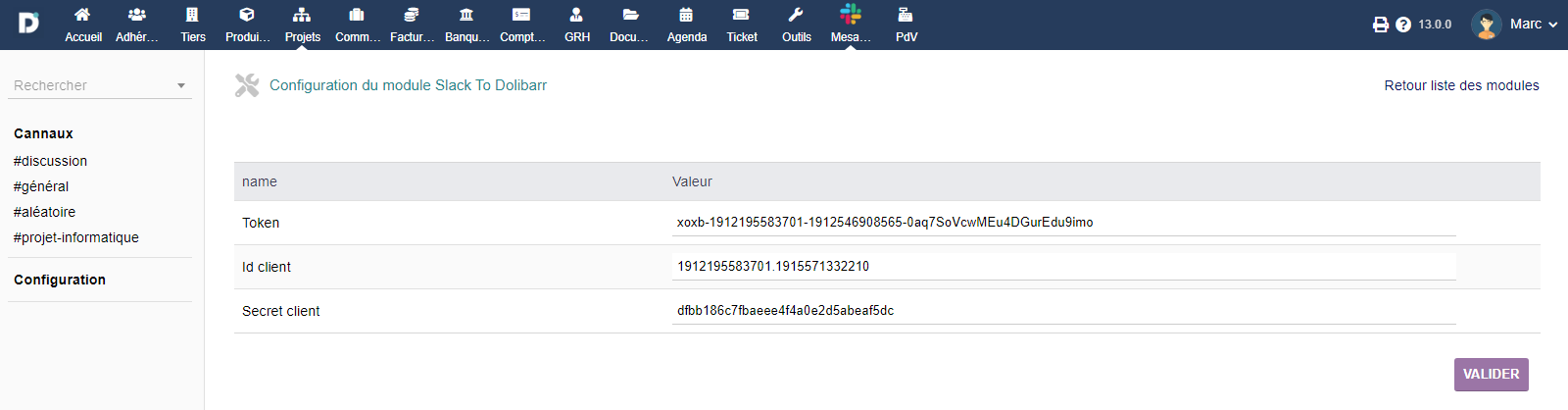The width and height of the screenshot is (1568, 410).
Task: Click the print page icon
Action: 1381,25
